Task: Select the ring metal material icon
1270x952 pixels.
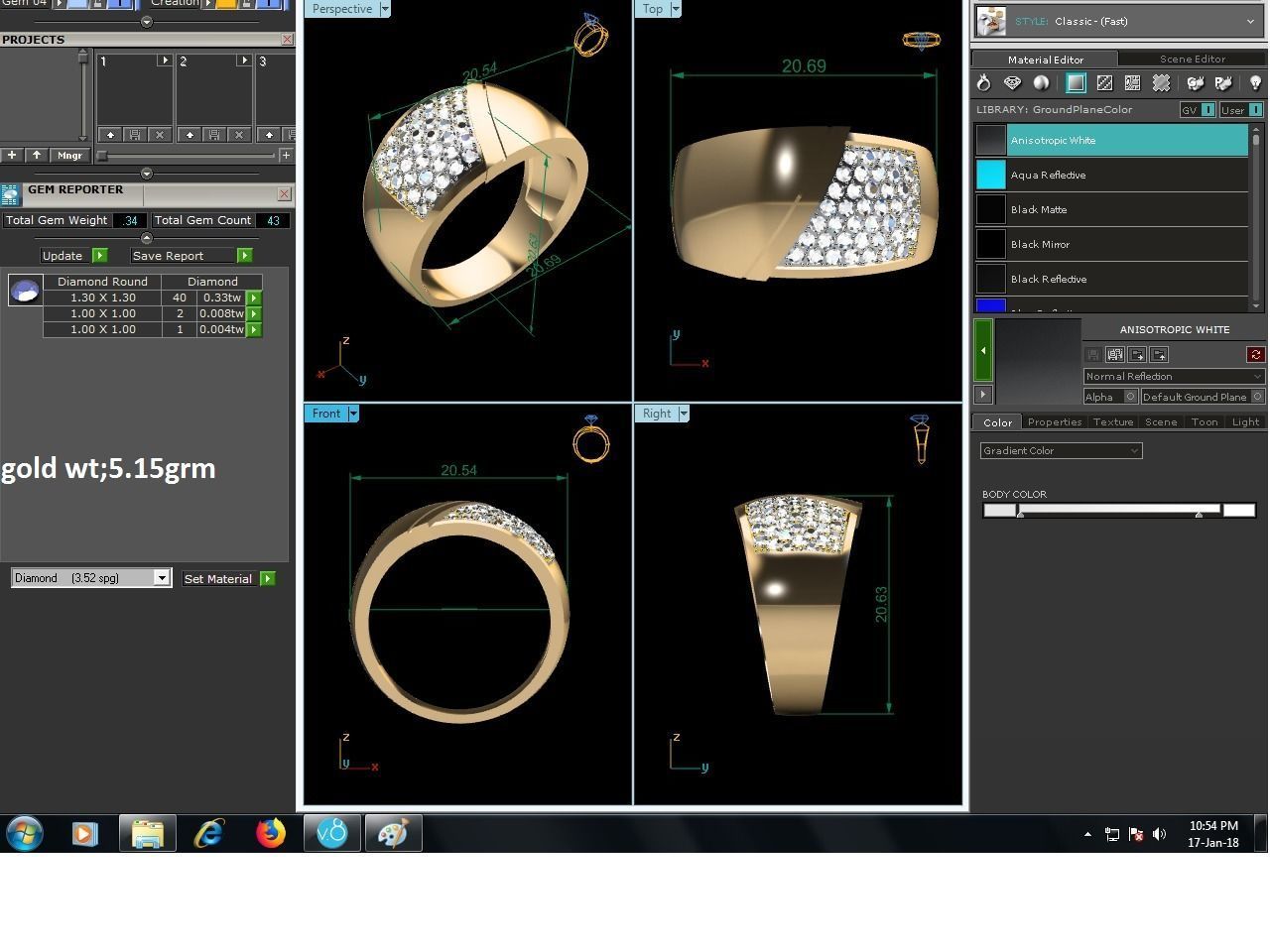Action: [983, 83]
